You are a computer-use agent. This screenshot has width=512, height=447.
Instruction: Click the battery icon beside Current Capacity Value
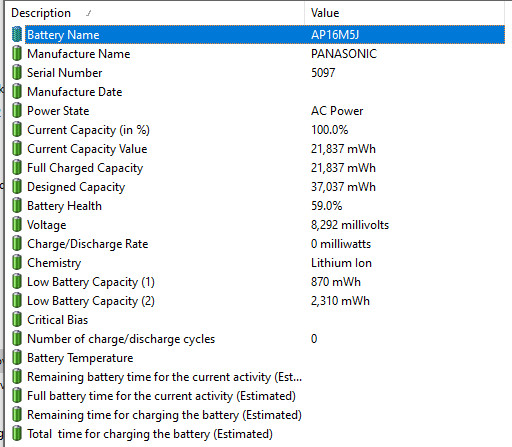[x=17, y=148]
